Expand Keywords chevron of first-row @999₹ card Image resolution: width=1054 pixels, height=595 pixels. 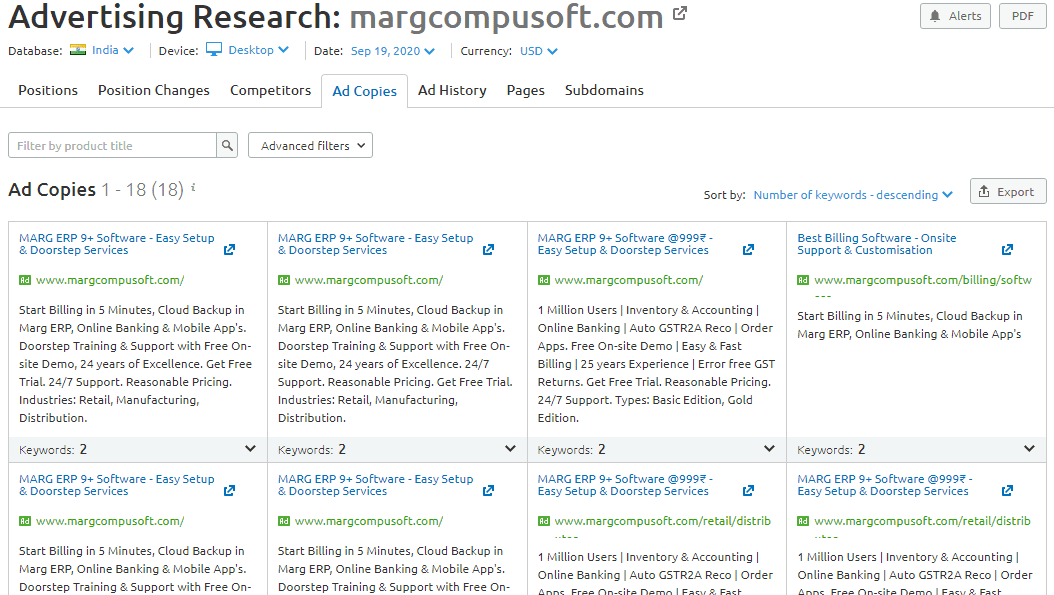770,448
